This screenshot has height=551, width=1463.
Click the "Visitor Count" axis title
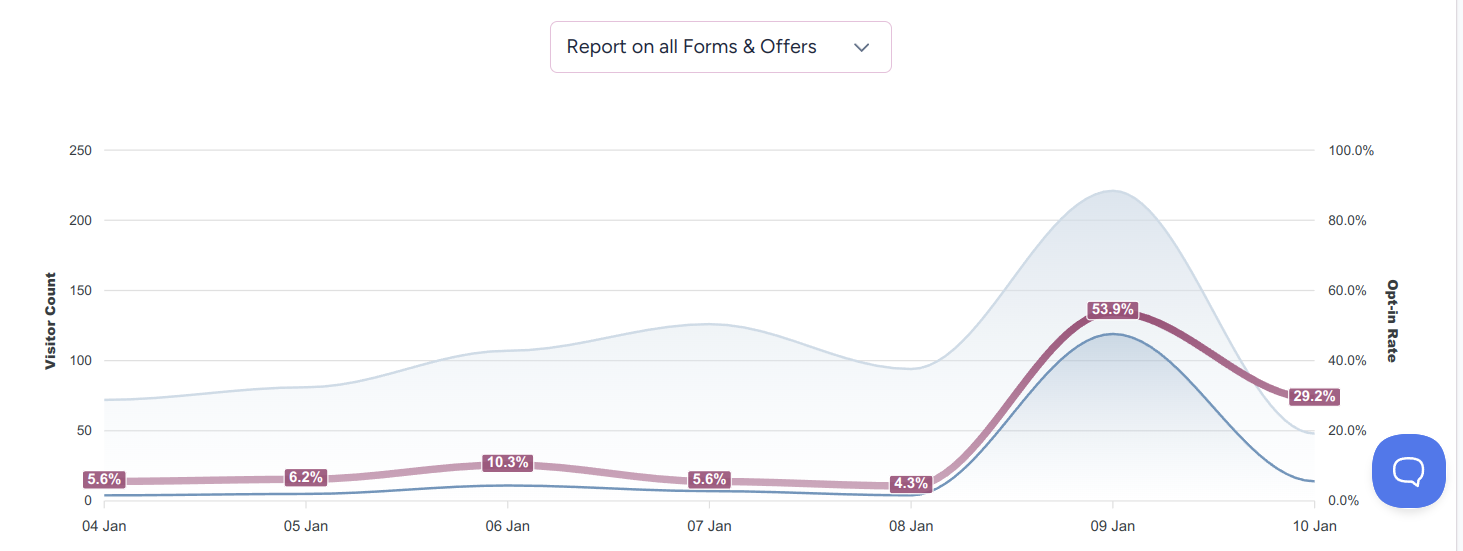(x=51, y=321)
